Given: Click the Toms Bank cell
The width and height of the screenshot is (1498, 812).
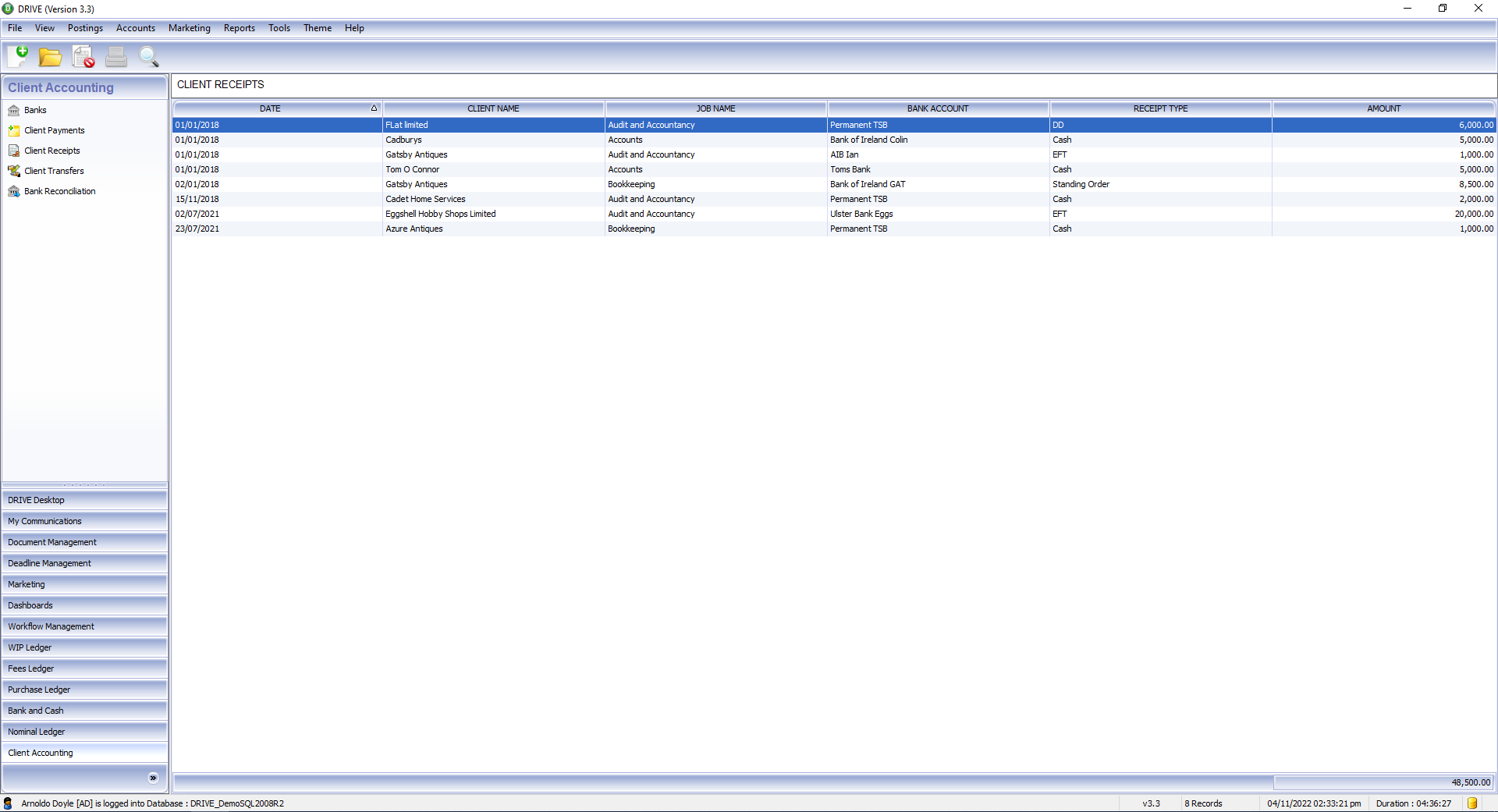Looking at the screenshot, I should click(x=938, y=169).
